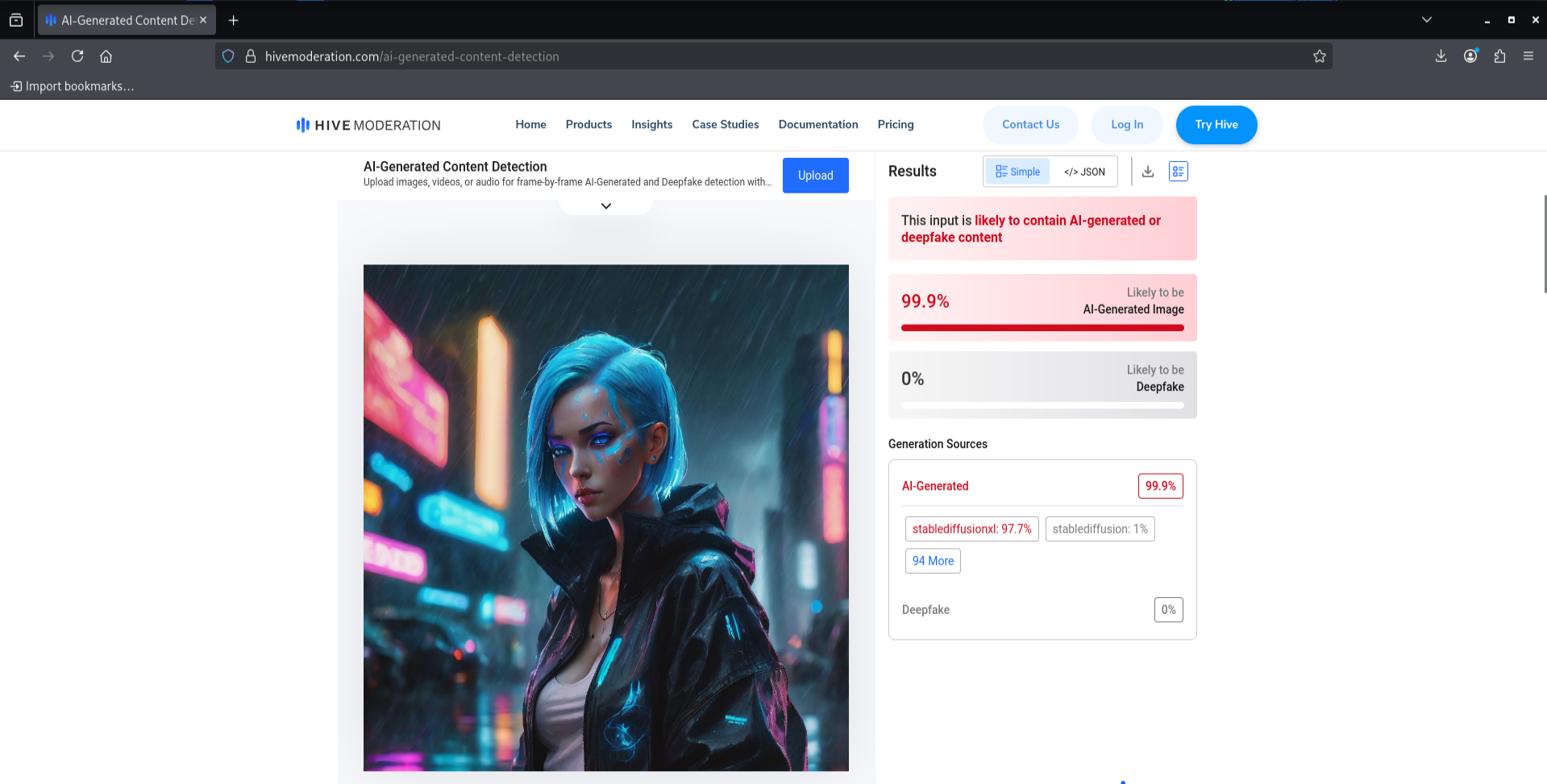Viewport: 1547px width, 784px height.
Task: View site security lock information
Action: 251,56
